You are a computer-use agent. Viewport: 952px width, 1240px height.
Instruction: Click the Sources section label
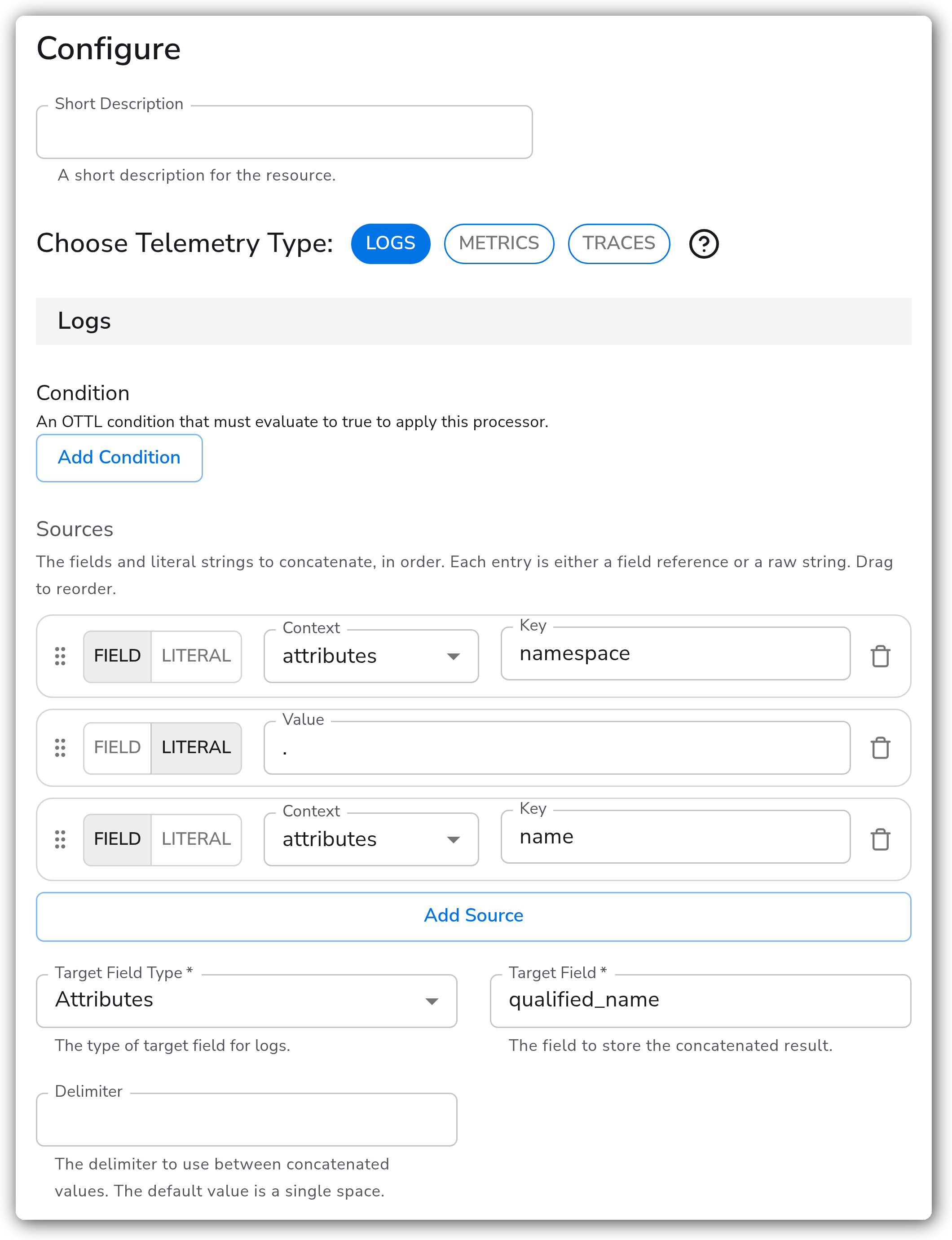tap(75, 529)
